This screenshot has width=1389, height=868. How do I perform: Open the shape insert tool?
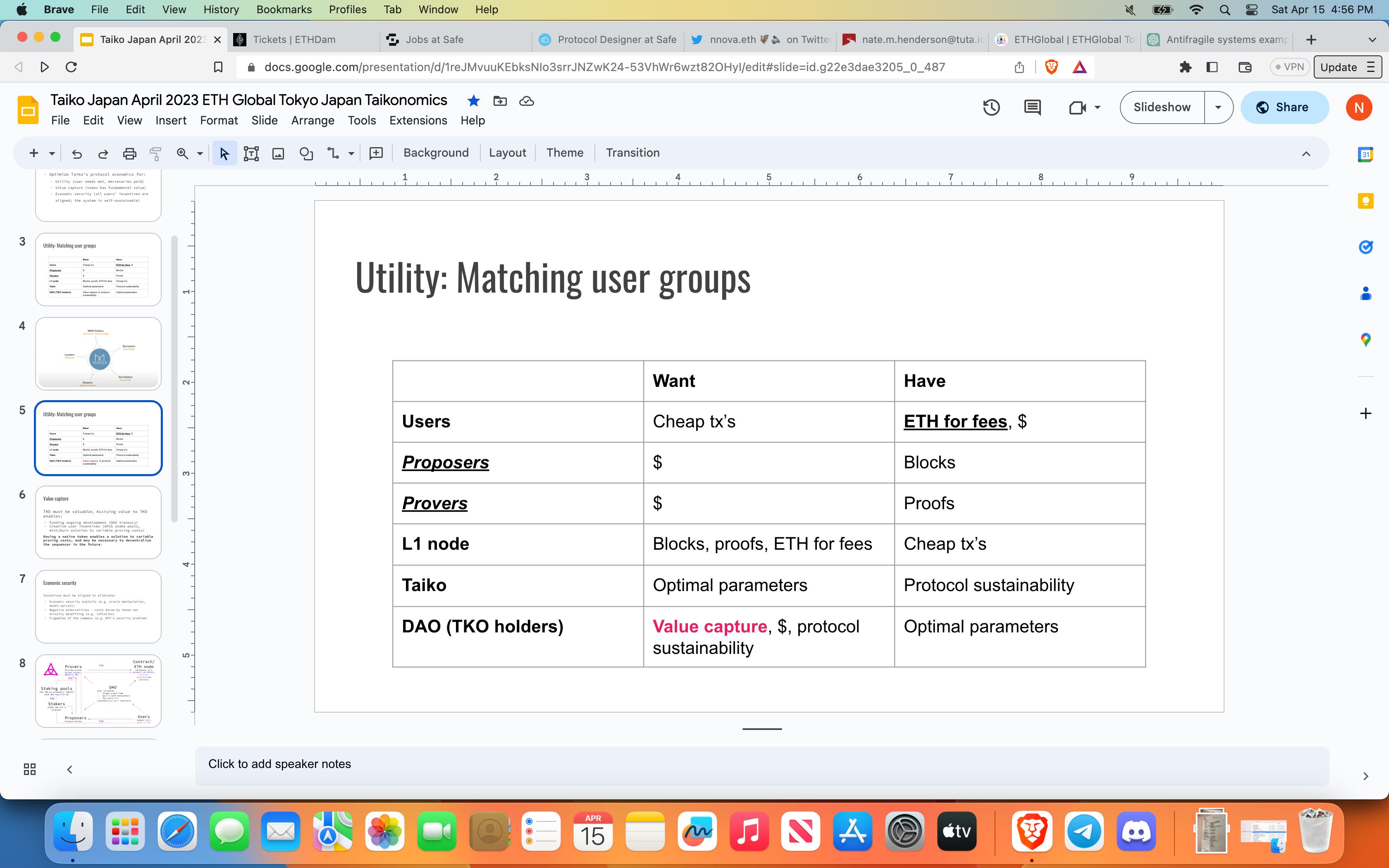306,153
